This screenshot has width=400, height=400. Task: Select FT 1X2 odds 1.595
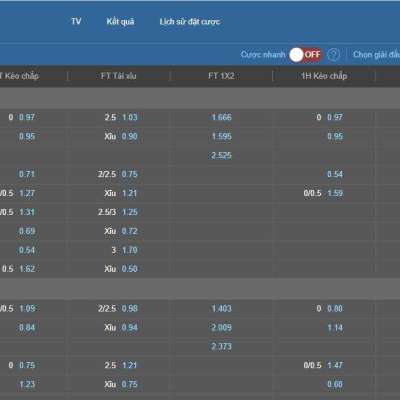point(222,136)
